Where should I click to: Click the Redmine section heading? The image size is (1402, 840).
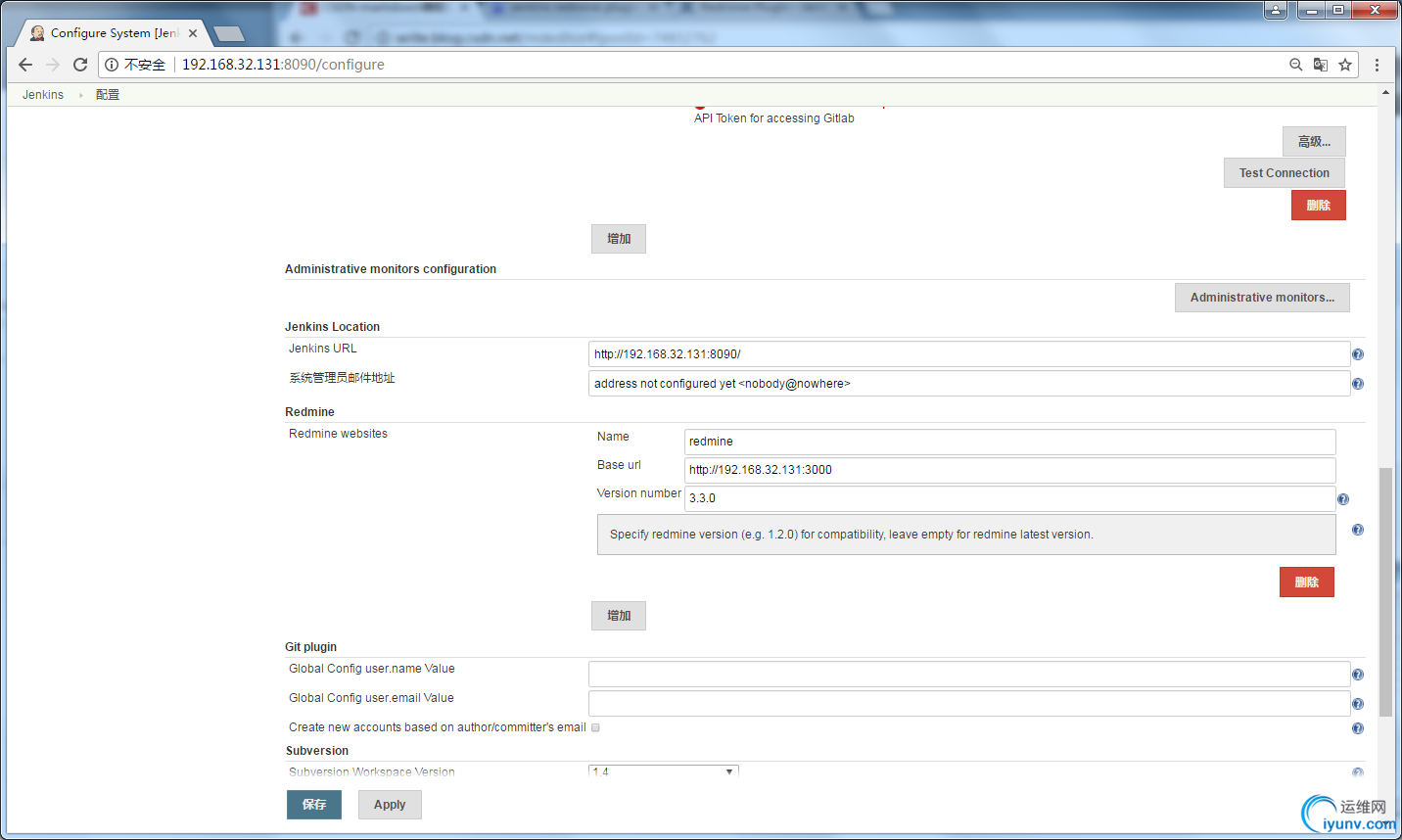[x=309, y=412]
